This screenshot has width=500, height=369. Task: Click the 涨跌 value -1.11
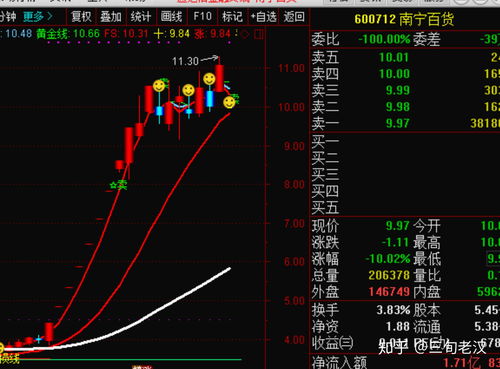[395, 242]
